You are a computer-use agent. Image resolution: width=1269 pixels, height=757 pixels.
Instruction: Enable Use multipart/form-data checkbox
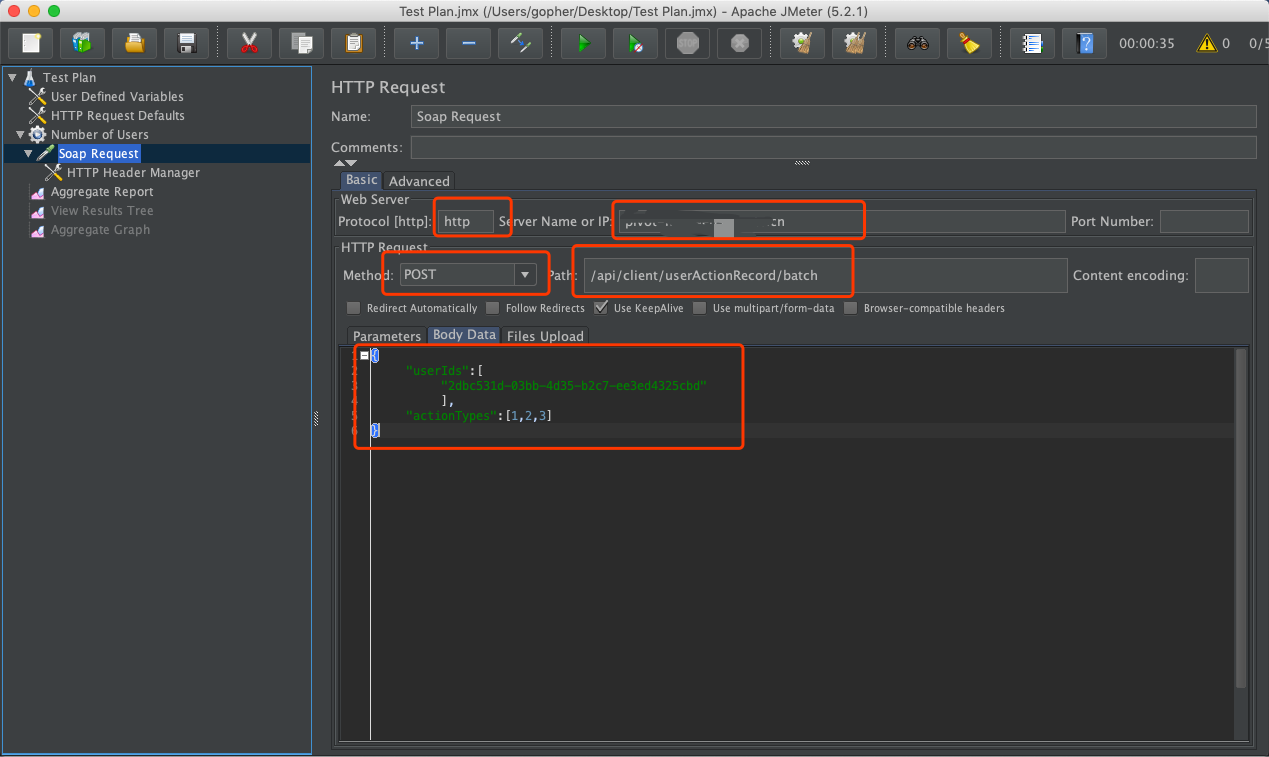[699, 308]
